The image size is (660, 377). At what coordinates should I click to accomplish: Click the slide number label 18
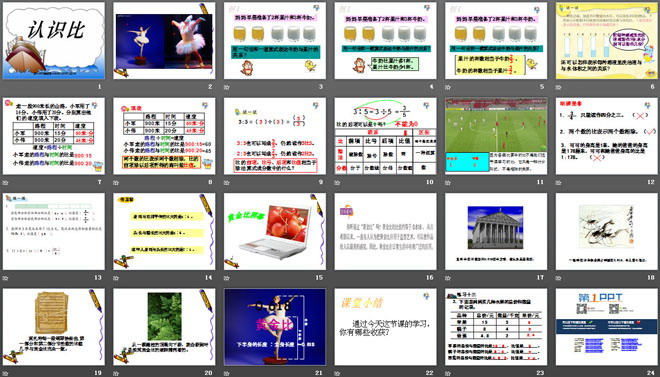[x=651, y=277]
